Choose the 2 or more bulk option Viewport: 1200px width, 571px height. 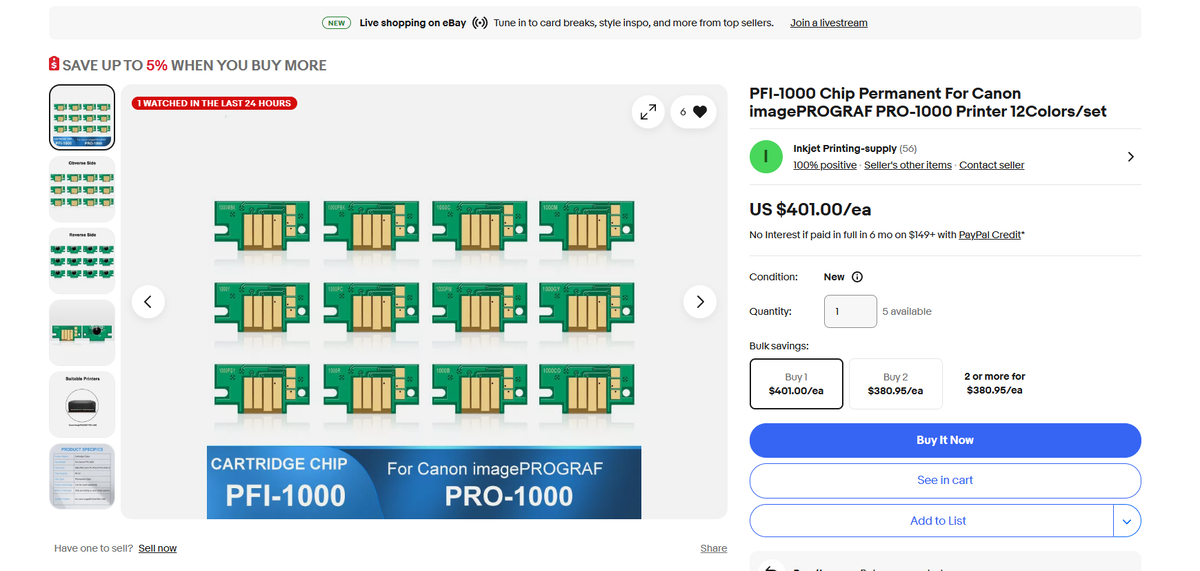[x=994, y=383]
